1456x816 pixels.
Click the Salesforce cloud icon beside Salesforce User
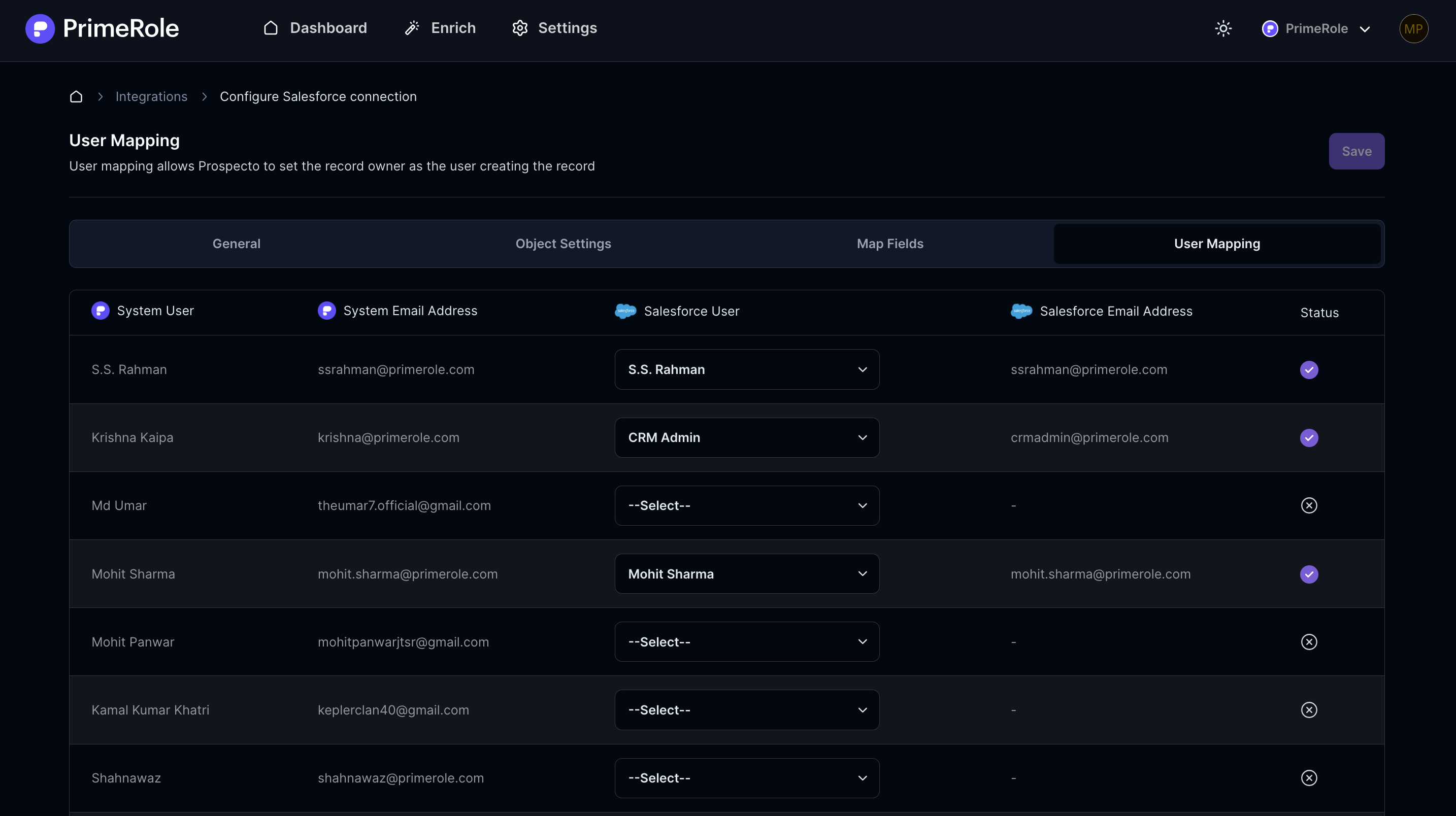(x=625, y=312)
